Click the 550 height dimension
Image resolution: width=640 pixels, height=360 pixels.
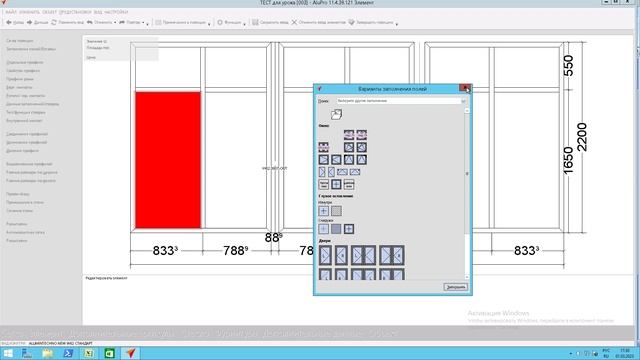pos(568,66)
